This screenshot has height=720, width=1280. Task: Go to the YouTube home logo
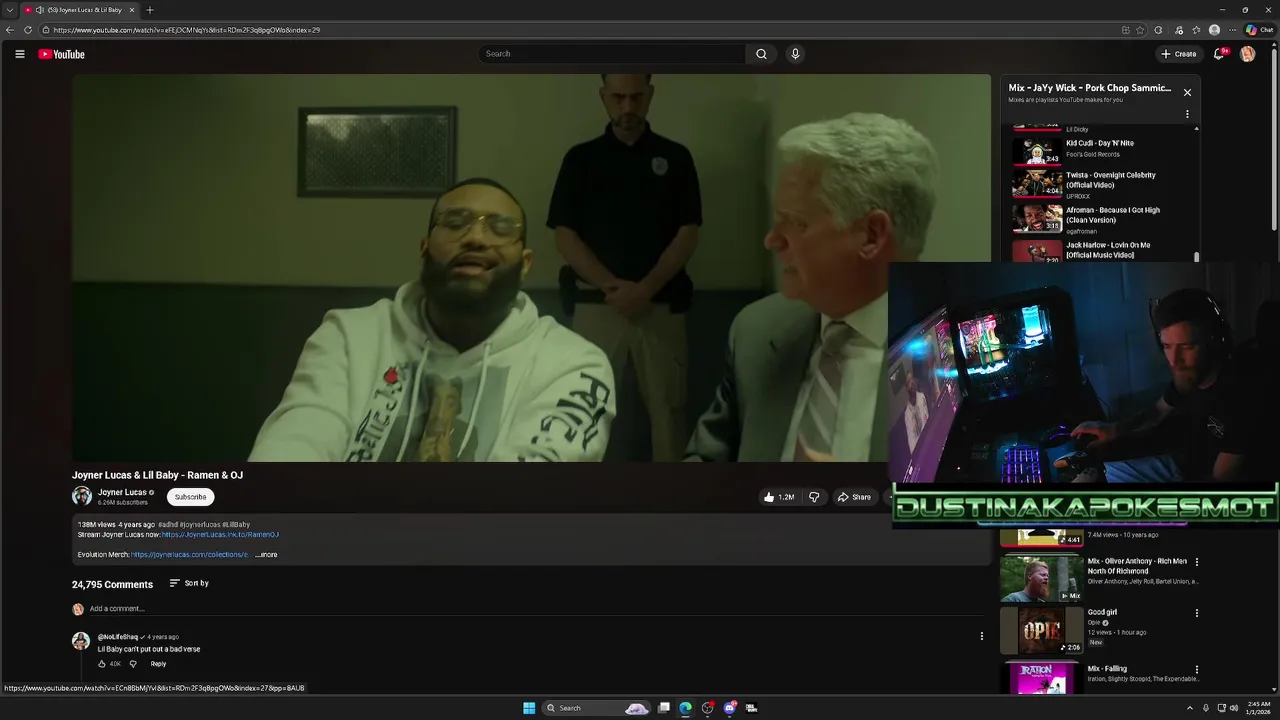point(61,54)
